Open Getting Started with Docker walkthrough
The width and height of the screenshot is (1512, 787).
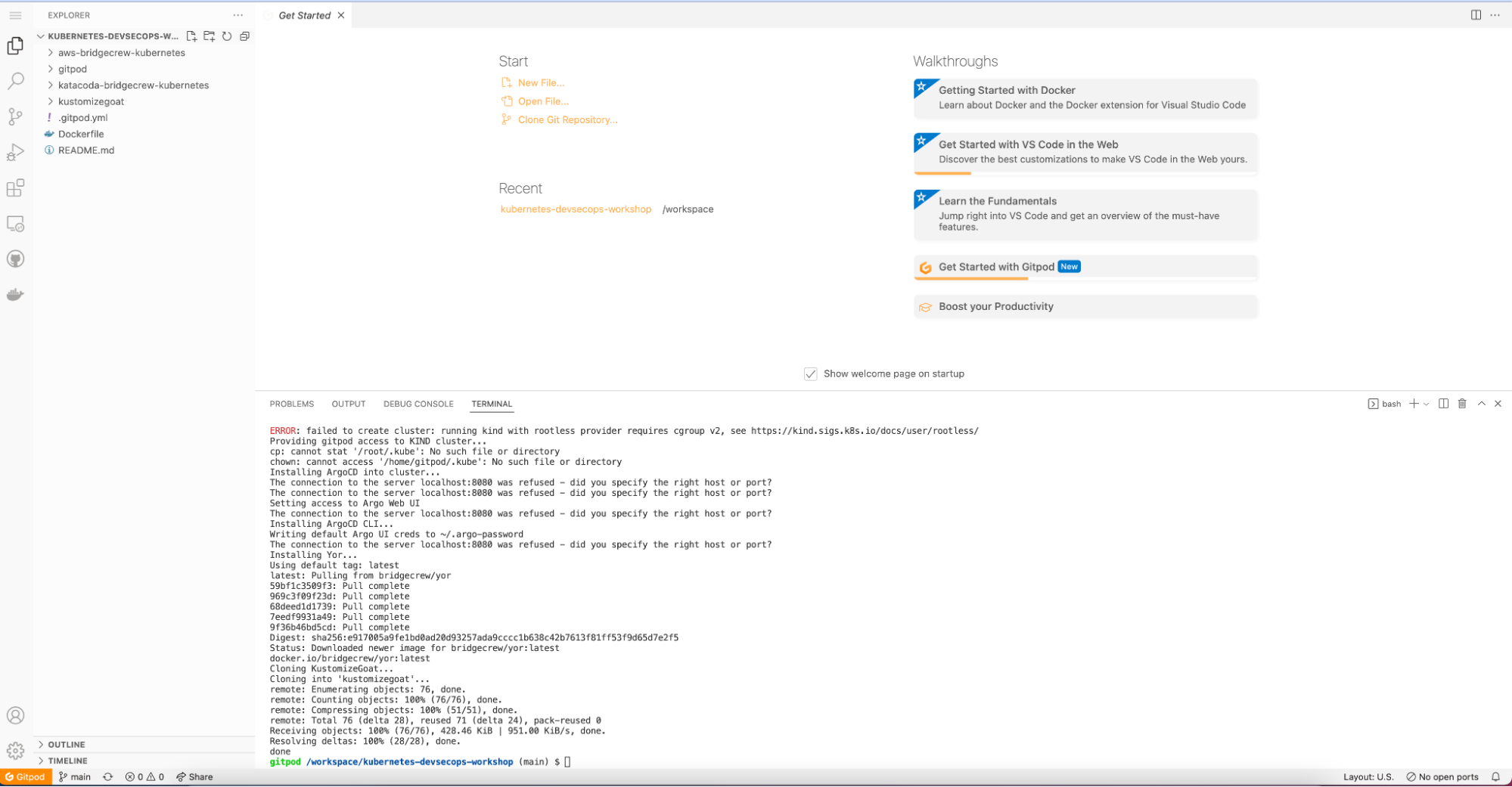1085,98
